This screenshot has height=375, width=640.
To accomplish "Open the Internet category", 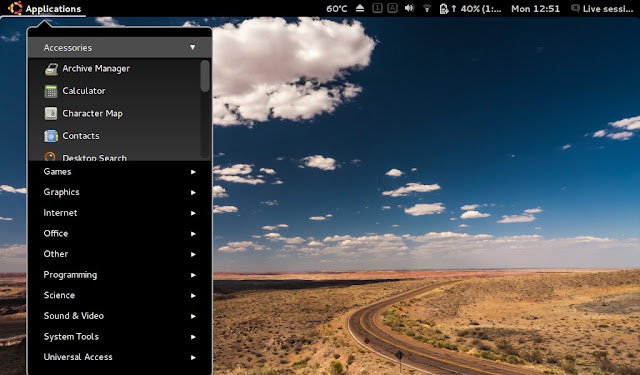I will (x=120, y=213).
